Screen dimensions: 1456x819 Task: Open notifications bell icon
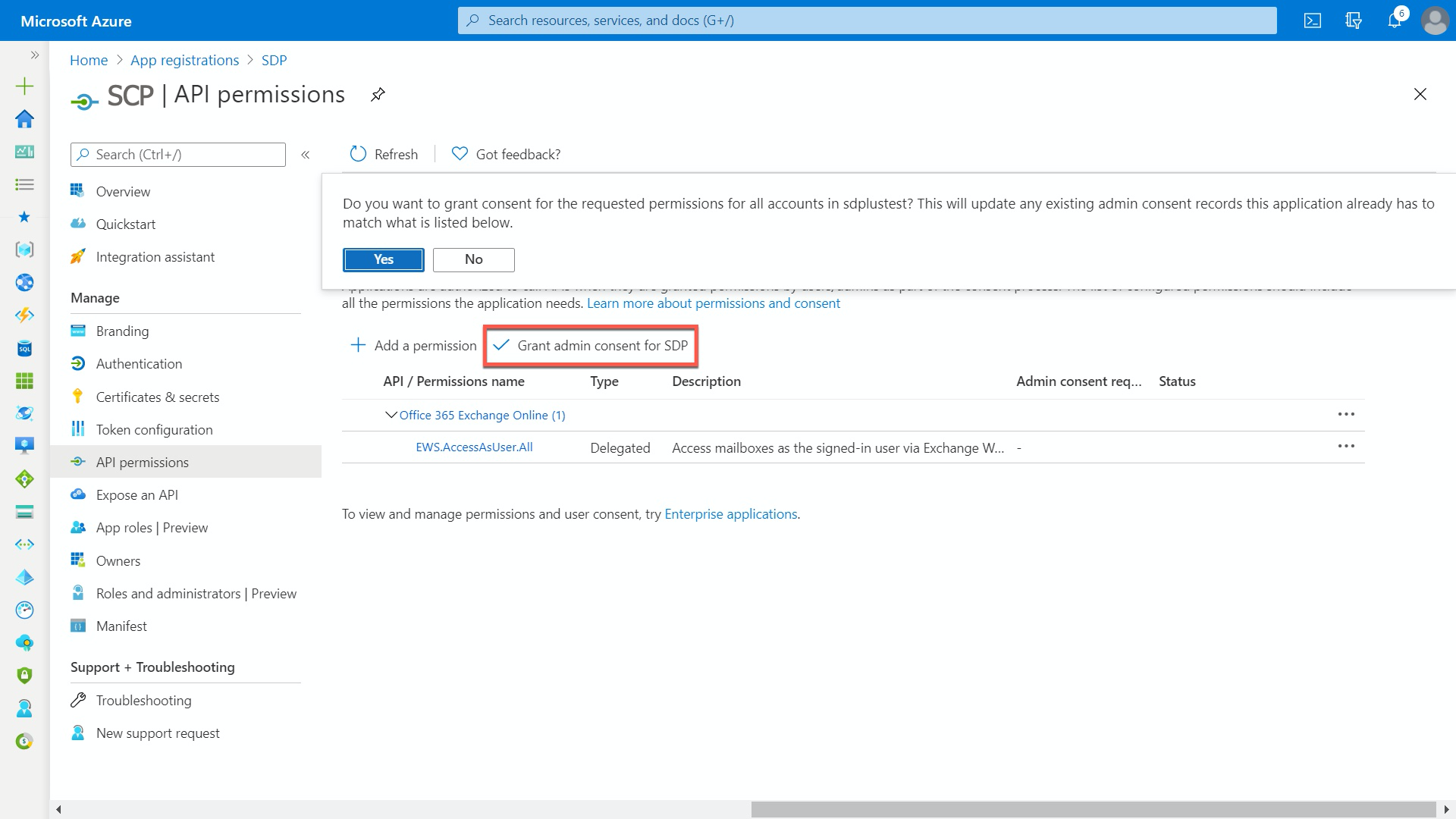pyautogui.click(x=1395, y=20)
